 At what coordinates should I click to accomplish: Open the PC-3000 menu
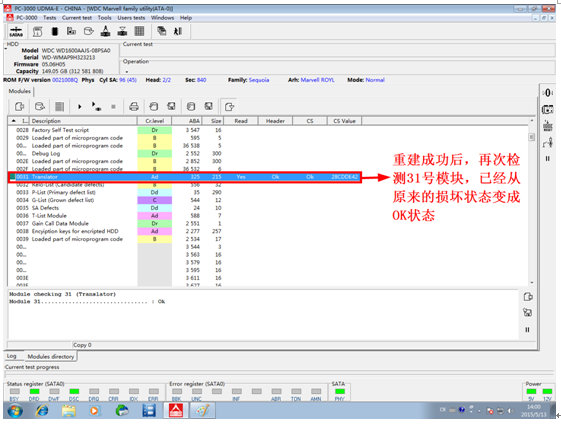(x=26, y=18)
